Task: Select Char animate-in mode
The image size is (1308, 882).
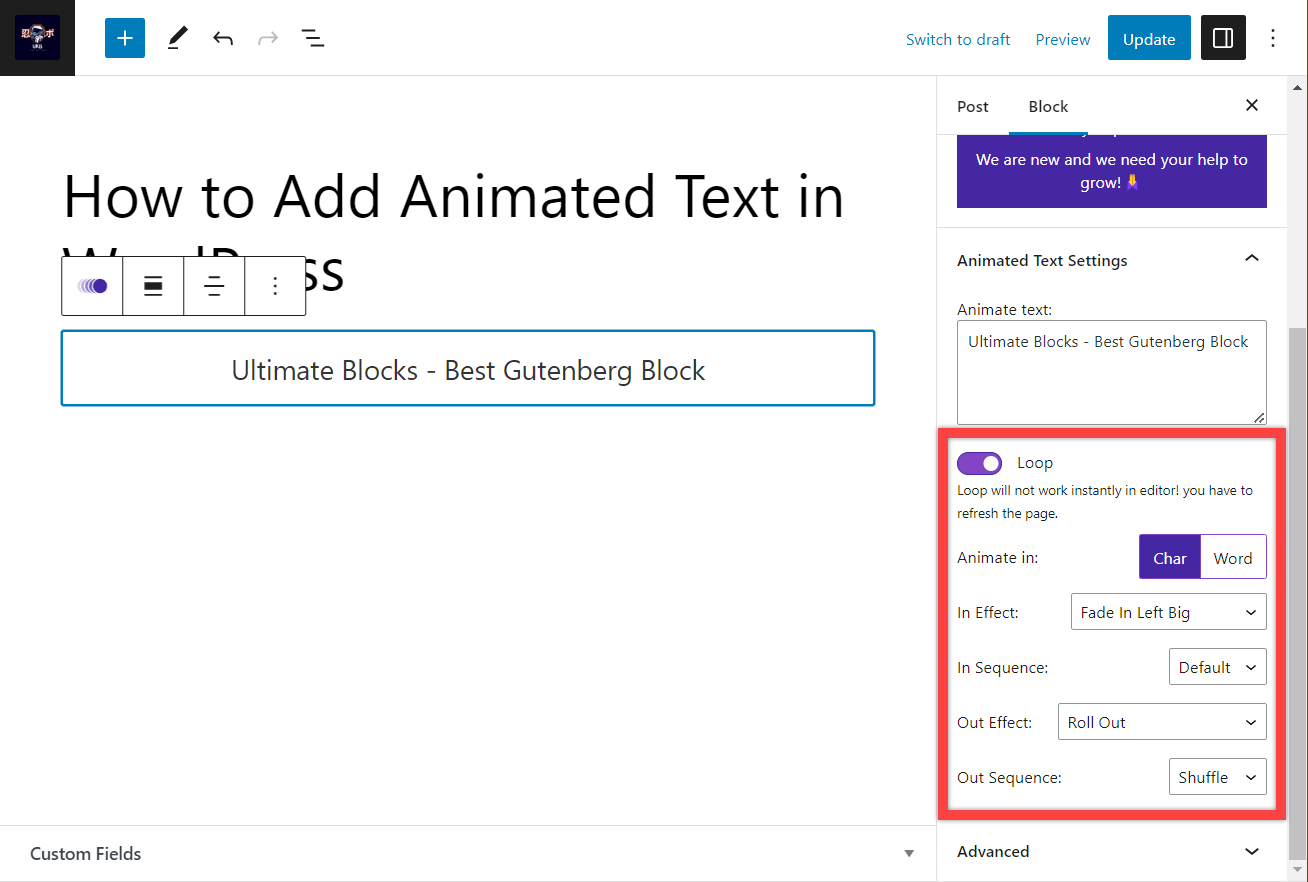Action: coord(1170,557)
